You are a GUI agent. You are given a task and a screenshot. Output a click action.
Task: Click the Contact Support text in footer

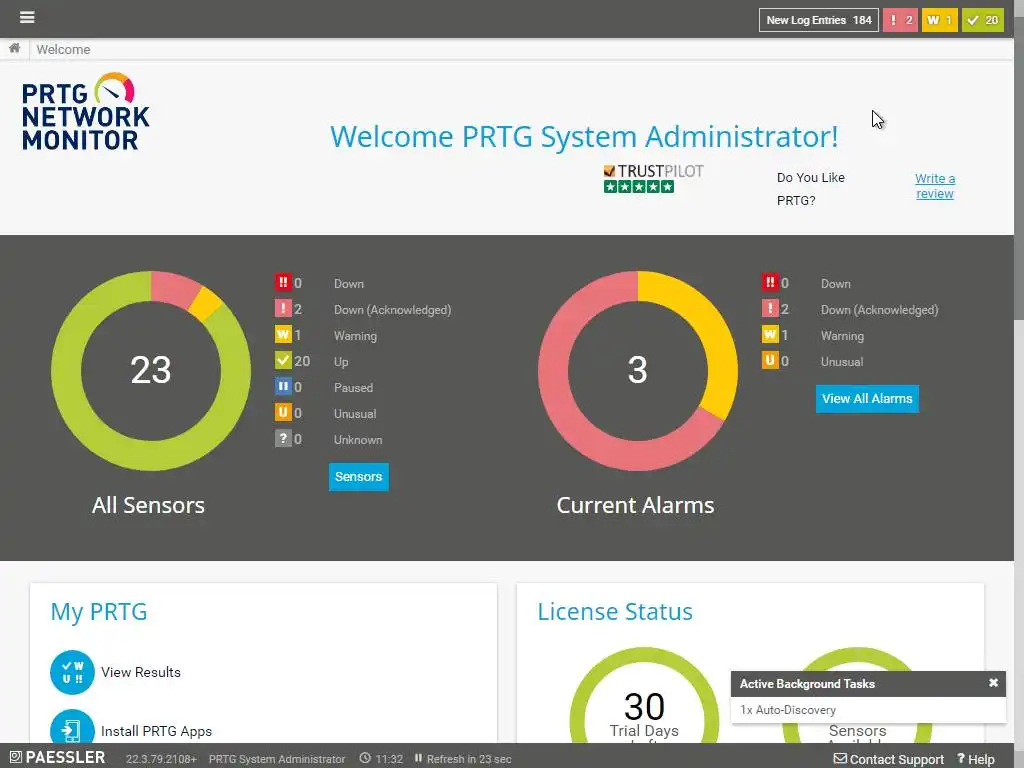tap(897, 760)
